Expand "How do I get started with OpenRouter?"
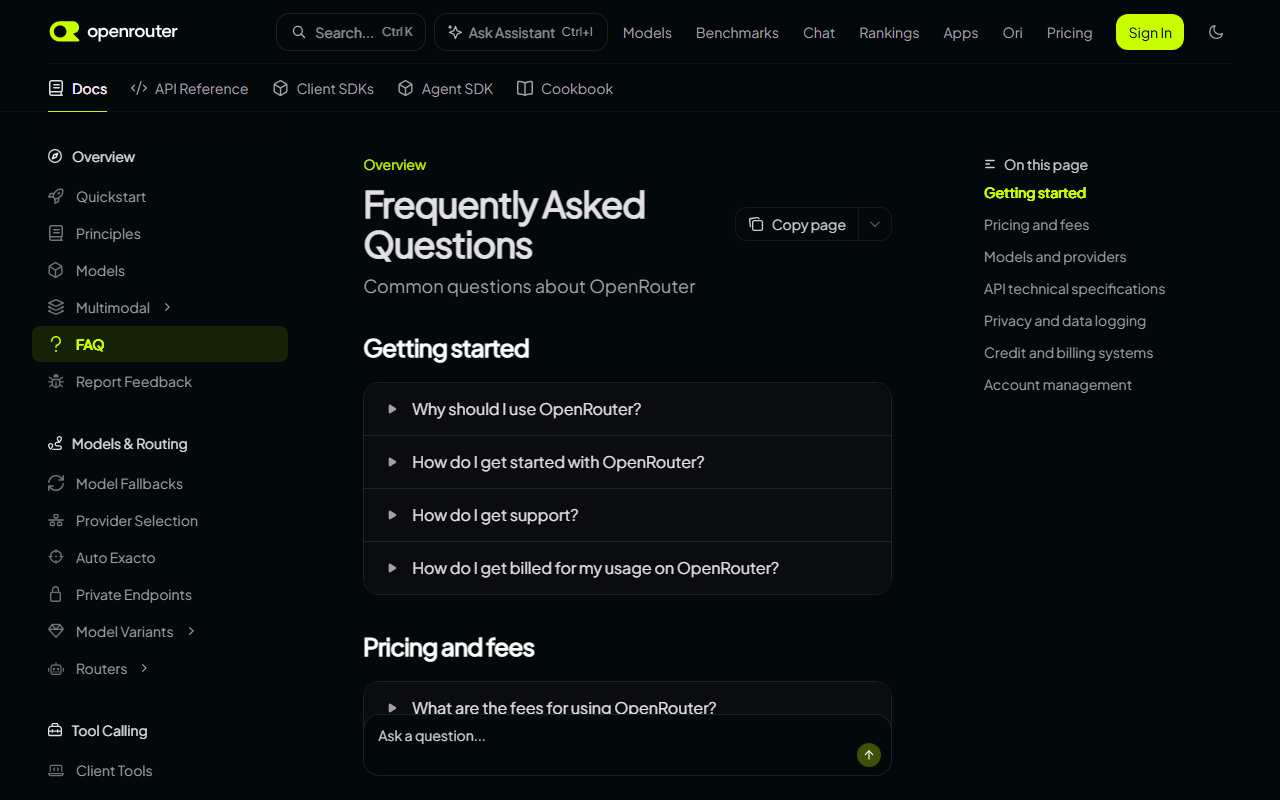Viewport: 1280px width, 800px height. click(627, 462)
